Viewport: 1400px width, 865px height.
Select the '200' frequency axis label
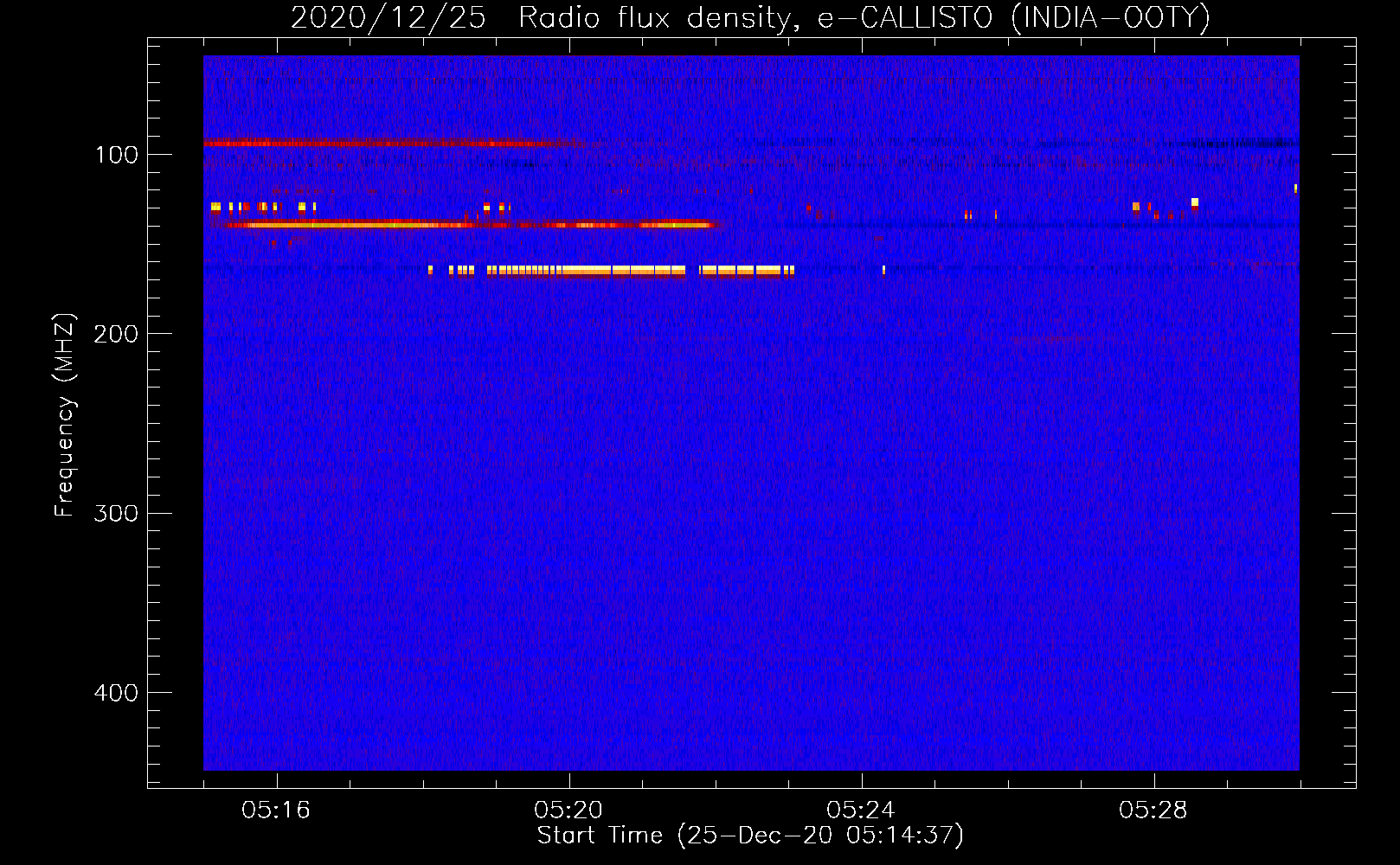[x=116, y=334]
